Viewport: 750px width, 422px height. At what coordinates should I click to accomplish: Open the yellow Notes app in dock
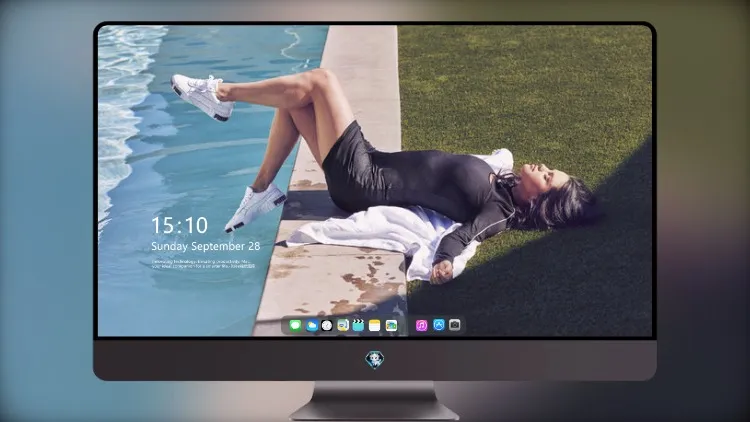point(375,325)
